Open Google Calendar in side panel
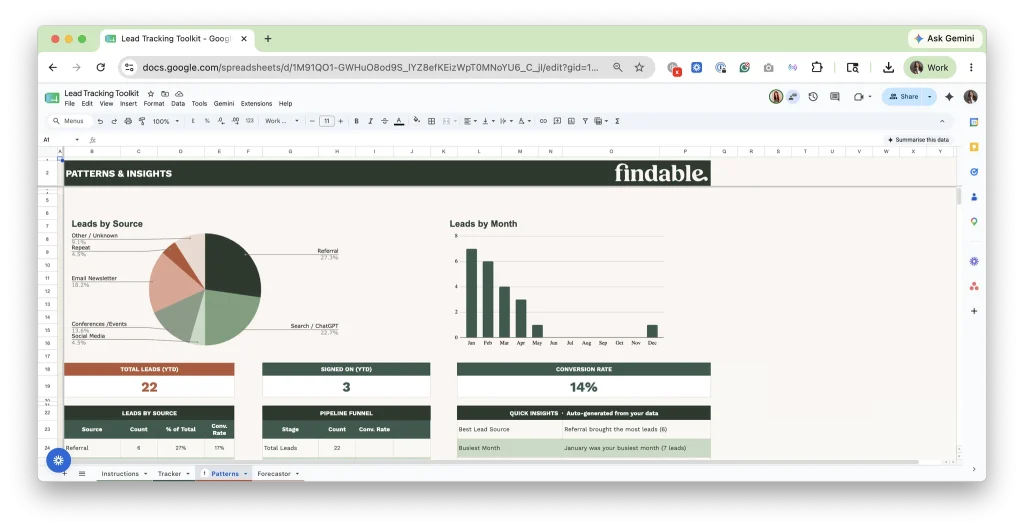This screenshot has width=1024, height=531. tap(974, 122)
